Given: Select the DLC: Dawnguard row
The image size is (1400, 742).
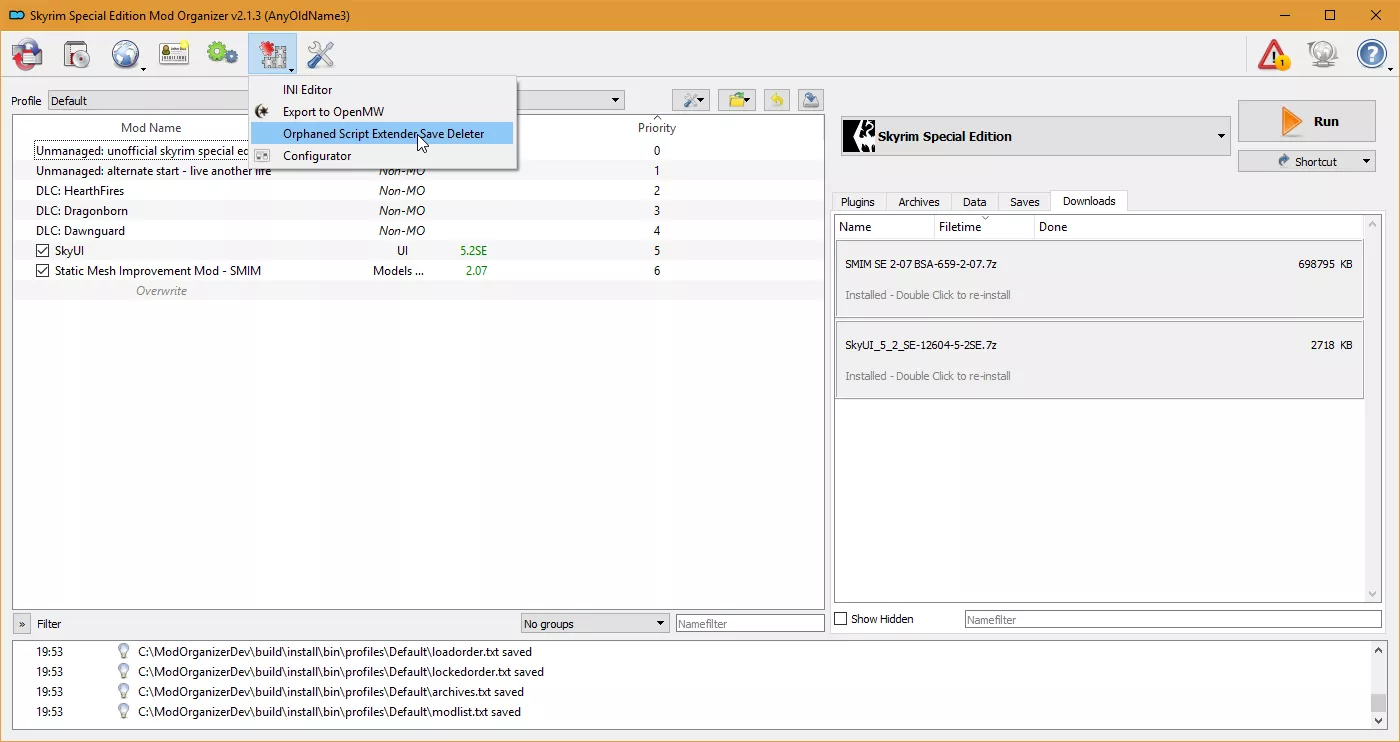Looking at the screenshot, I should (x=418, y=231).
